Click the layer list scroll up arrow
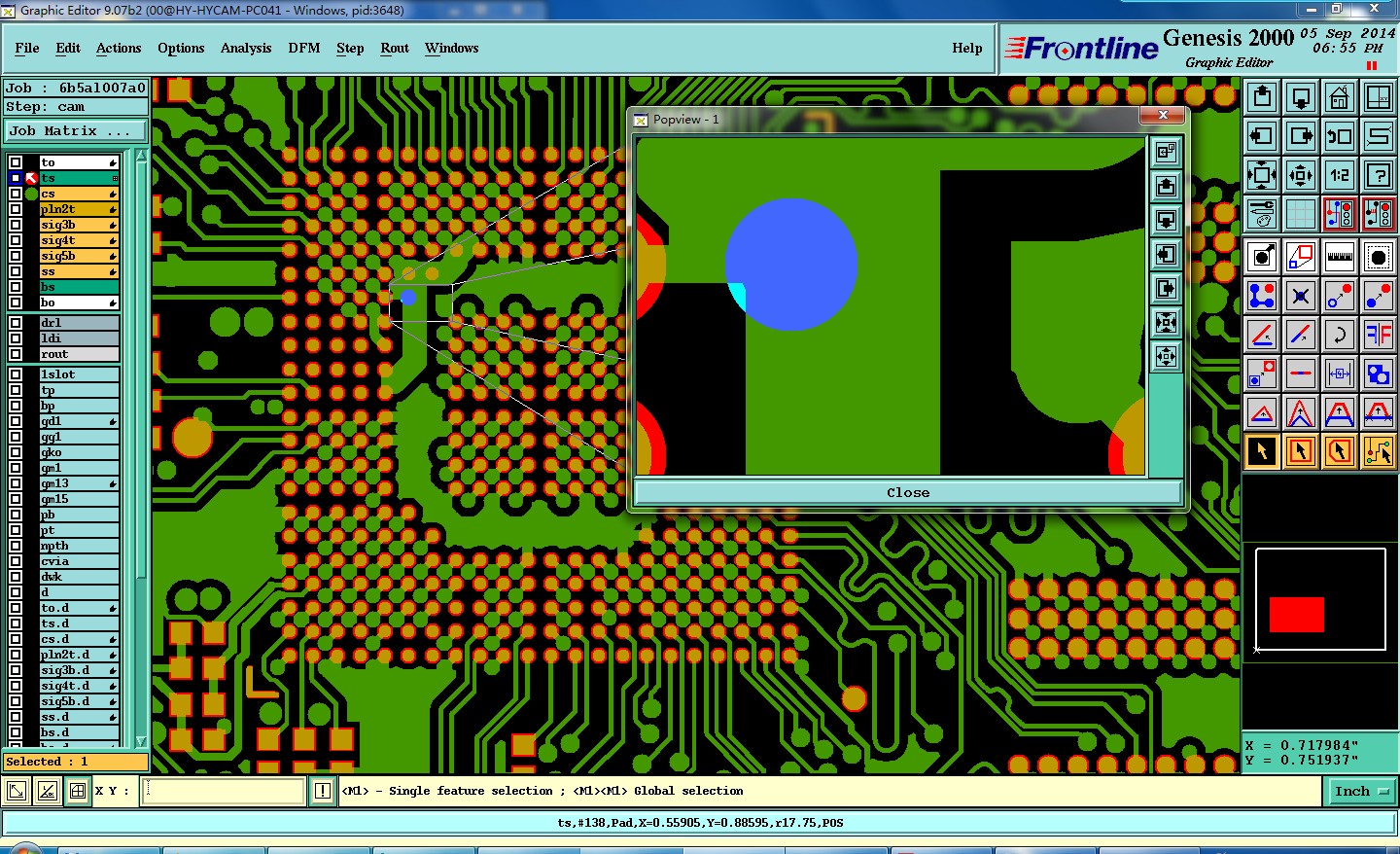Screen dimensions: 1400x854 click(141, 156)
